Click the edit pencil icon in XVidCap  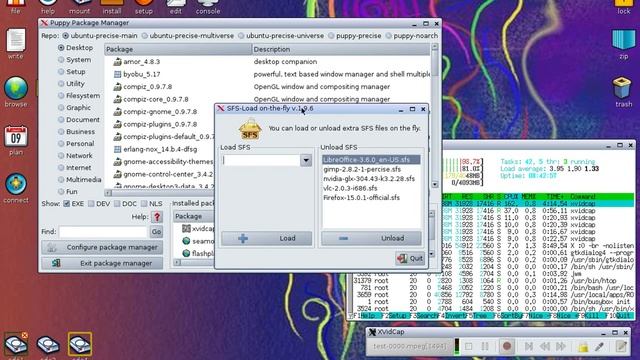621,347
